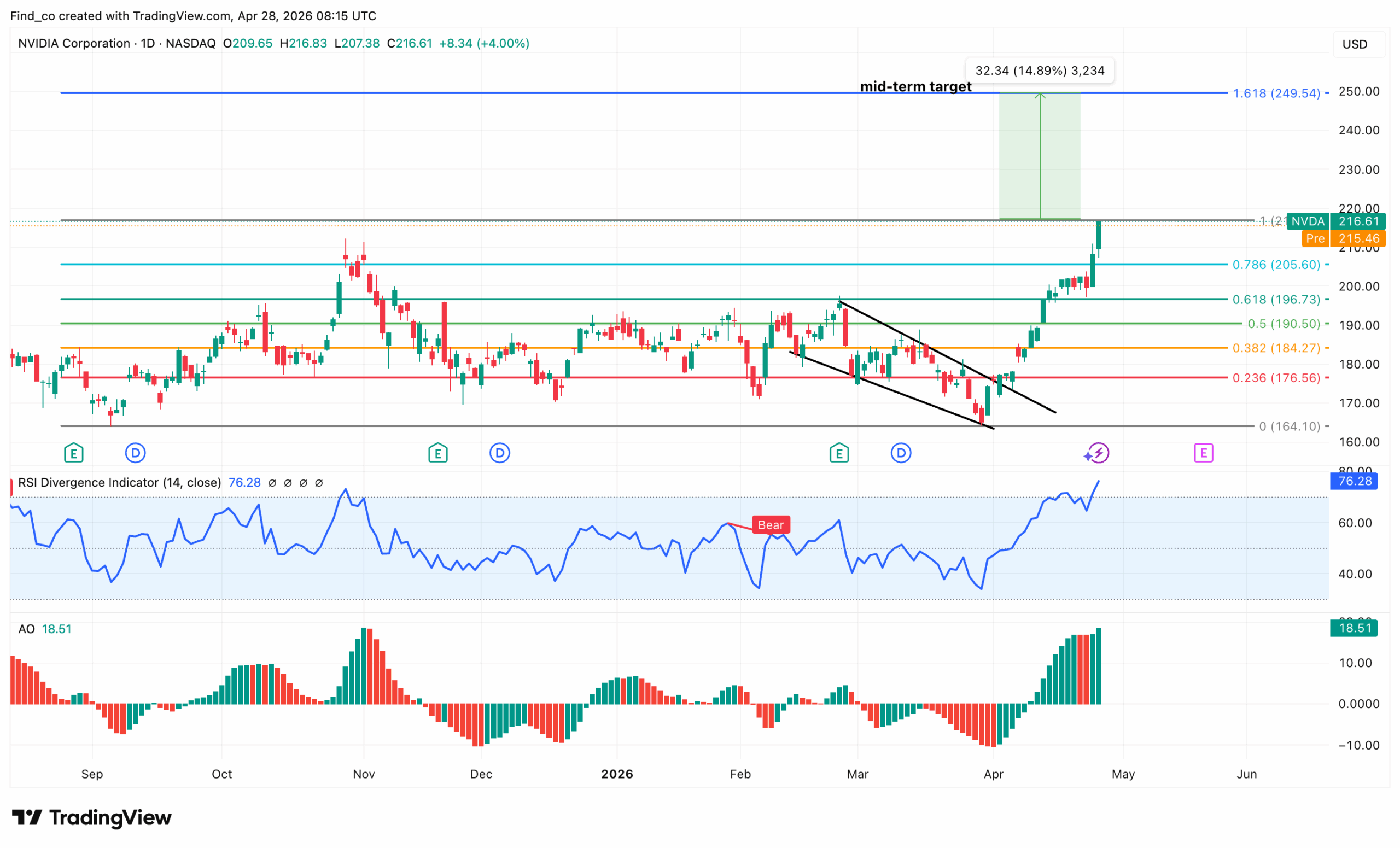
Task: Click the Find_co created with TradingView.com caption
Action: point(193,16)
